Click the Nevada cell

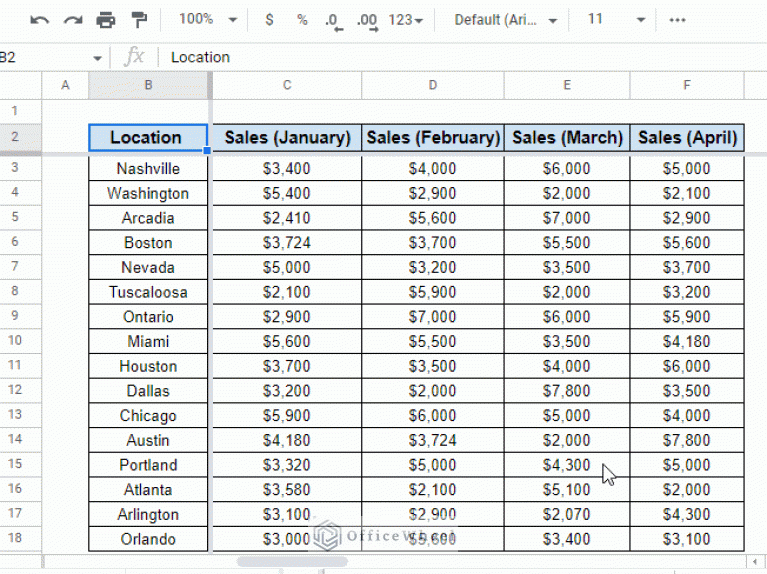(x=148, y=267)
